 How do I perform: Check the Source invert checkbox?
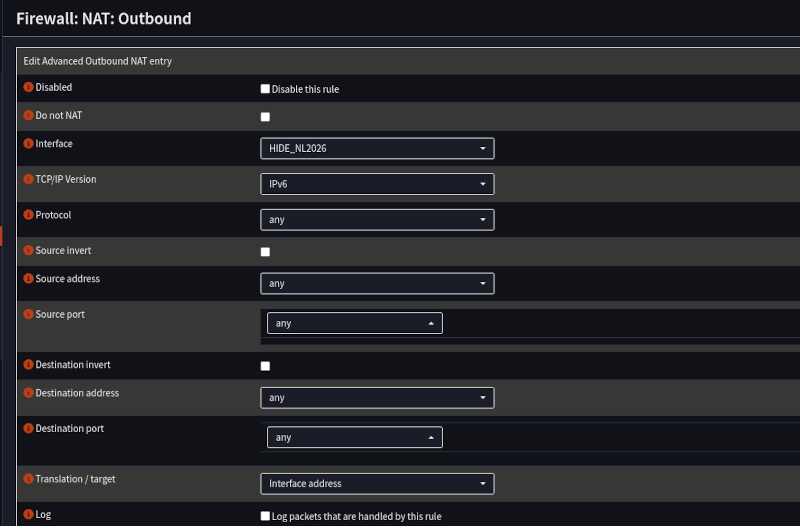point(265,252)
